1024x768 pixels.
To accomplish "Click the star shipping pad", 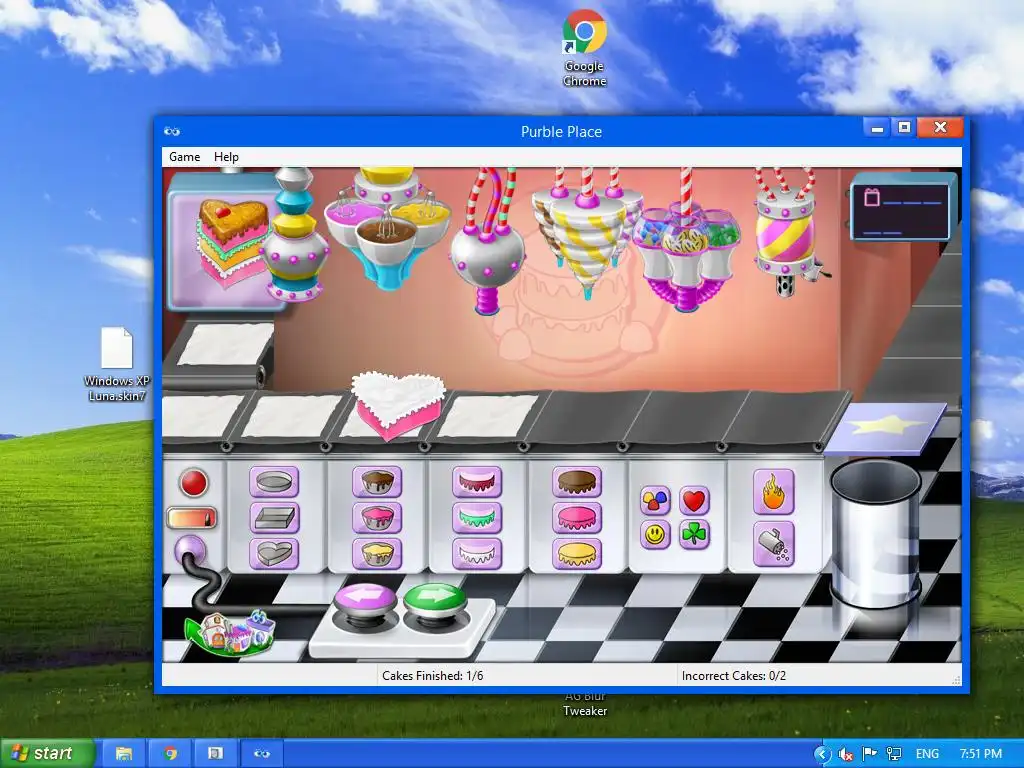I will click(x=886, y=428).
